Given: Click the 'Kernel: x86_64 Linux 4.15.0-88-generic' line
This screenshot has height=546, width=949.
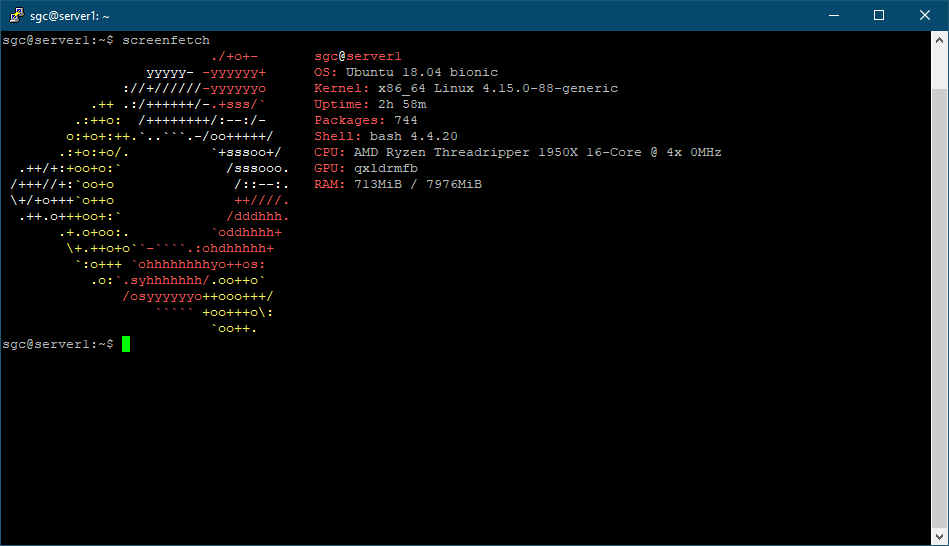Looking at the screenshot, I should click(x=466, y=88).
